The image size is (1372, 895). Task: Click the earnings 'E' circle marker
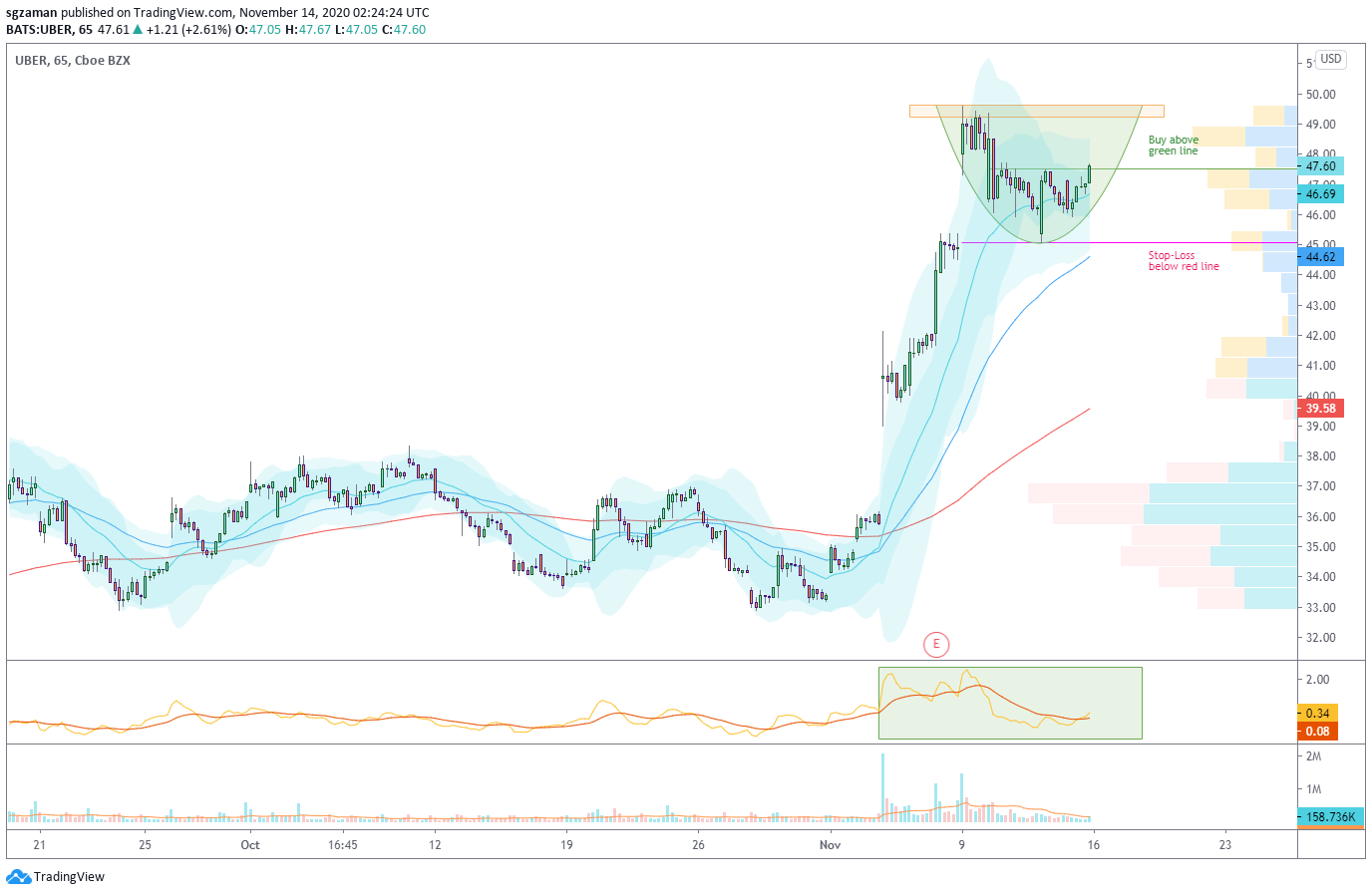(x=935, y=645)
